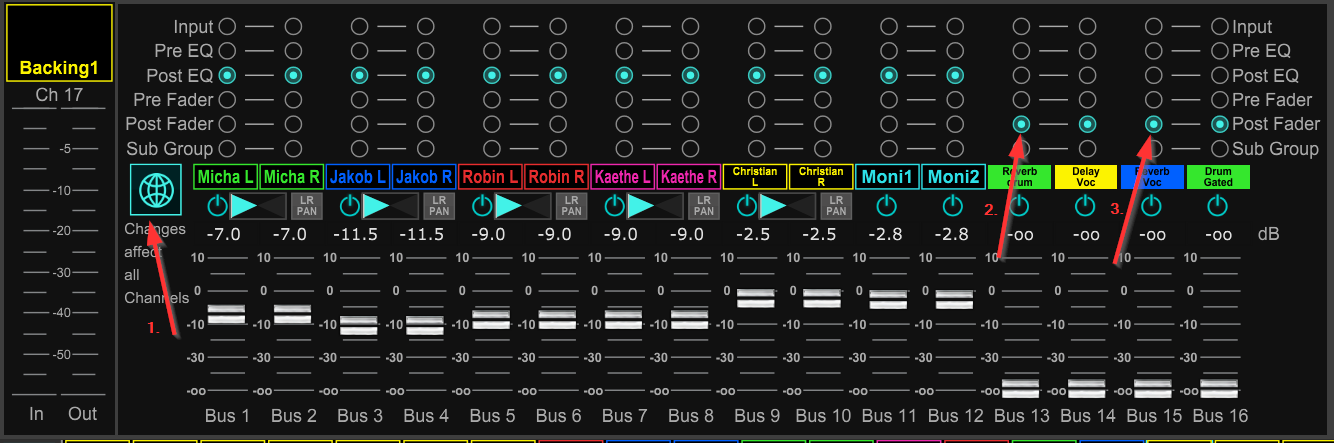Image resolution: width=1334 pixels, height=443 pixels.
Task: Select Input tap radio for Bus 1
Action: pos(227,26)
